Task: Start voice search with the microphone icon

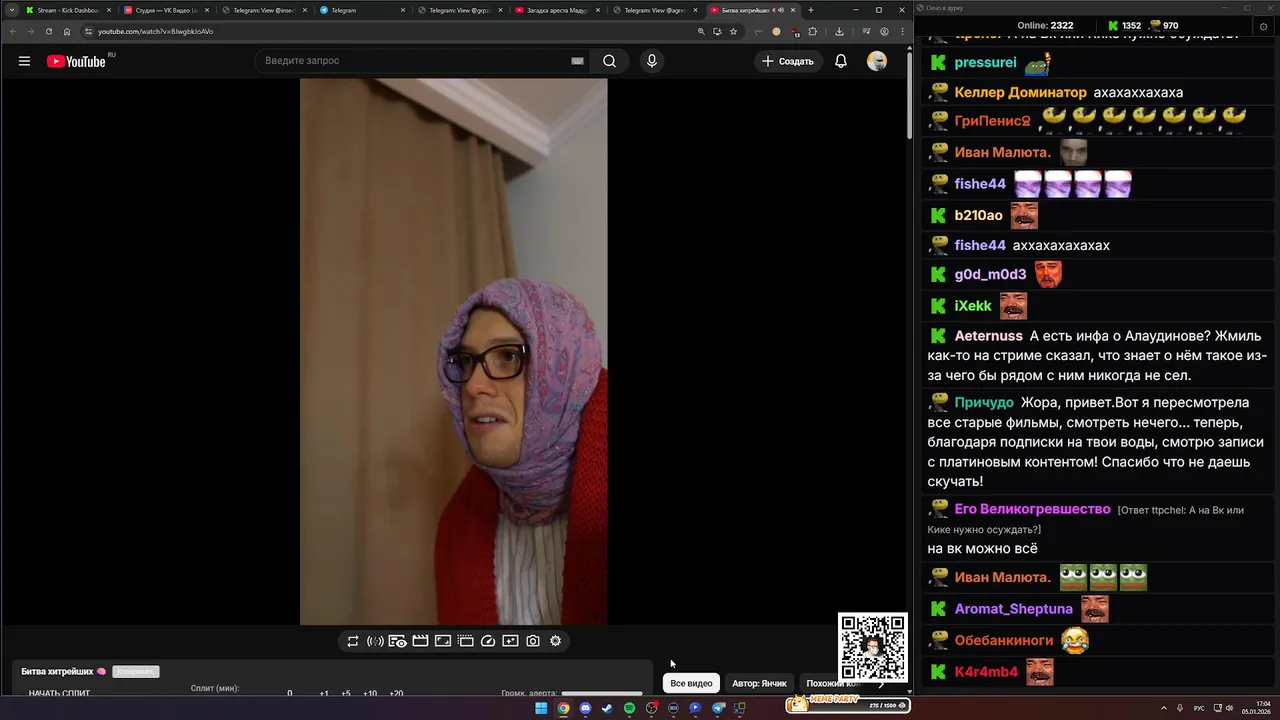Action: click(x=652, y=61)
